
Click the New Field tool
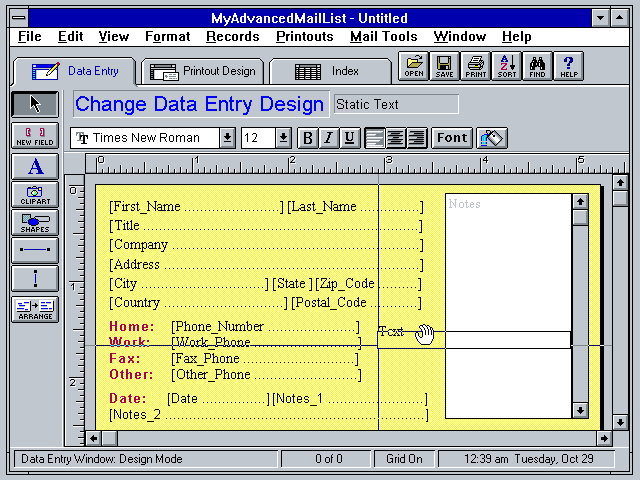pyautogui.click(x=35, y=136)
